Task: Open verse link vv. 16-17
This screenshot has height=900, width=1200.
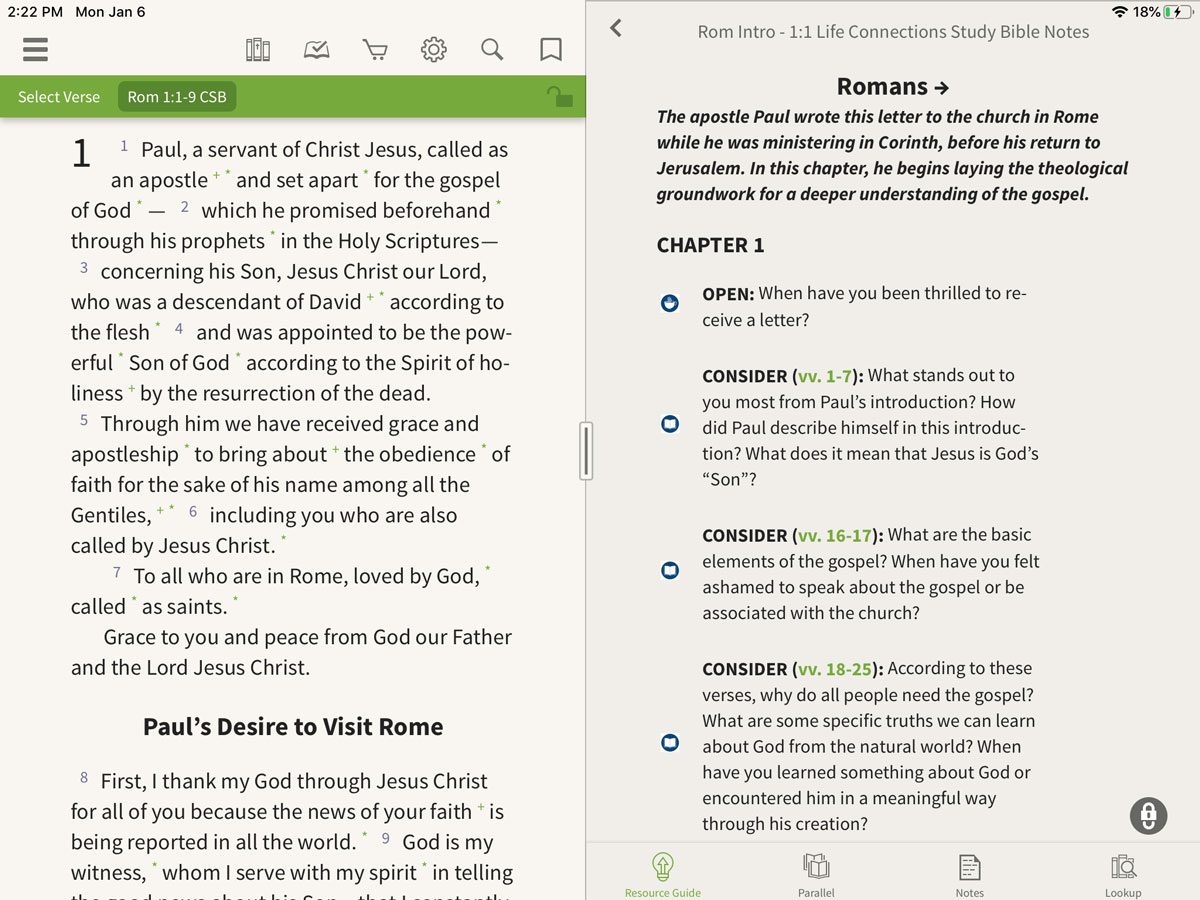Action: [x=835, y=535]
